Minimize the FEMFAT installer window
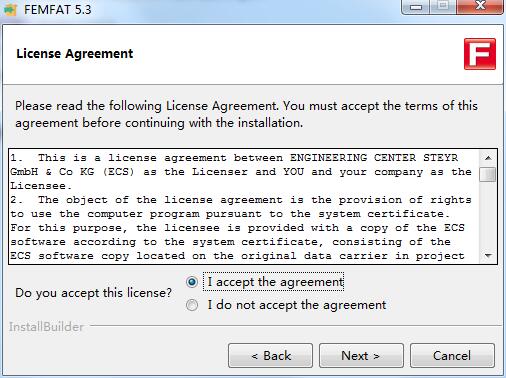The height and width of the screenshot is (378, 506). [416, 7]
